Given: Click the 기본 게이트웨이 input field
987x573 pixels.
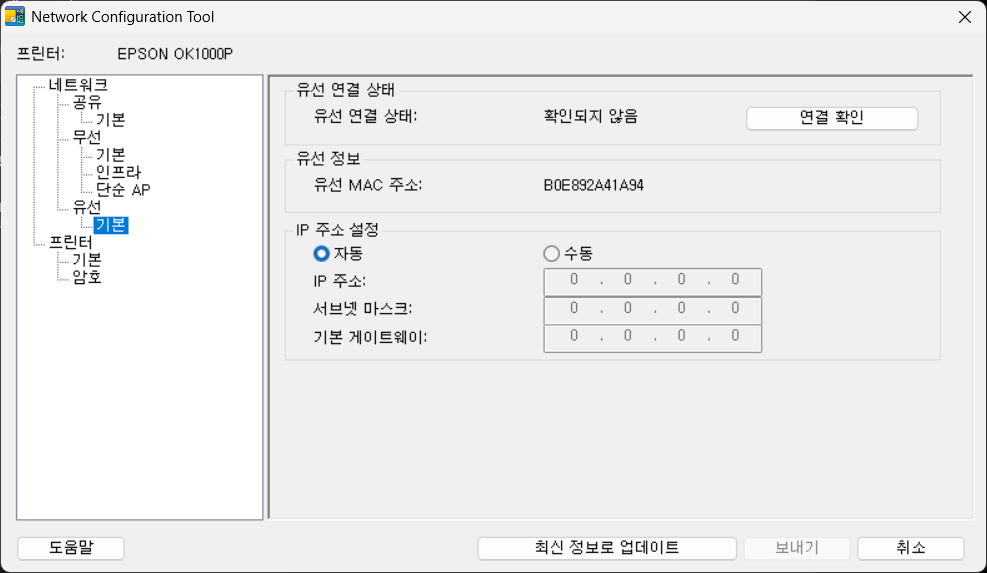Looking at the screenshot, I should (x=652, y=338).
